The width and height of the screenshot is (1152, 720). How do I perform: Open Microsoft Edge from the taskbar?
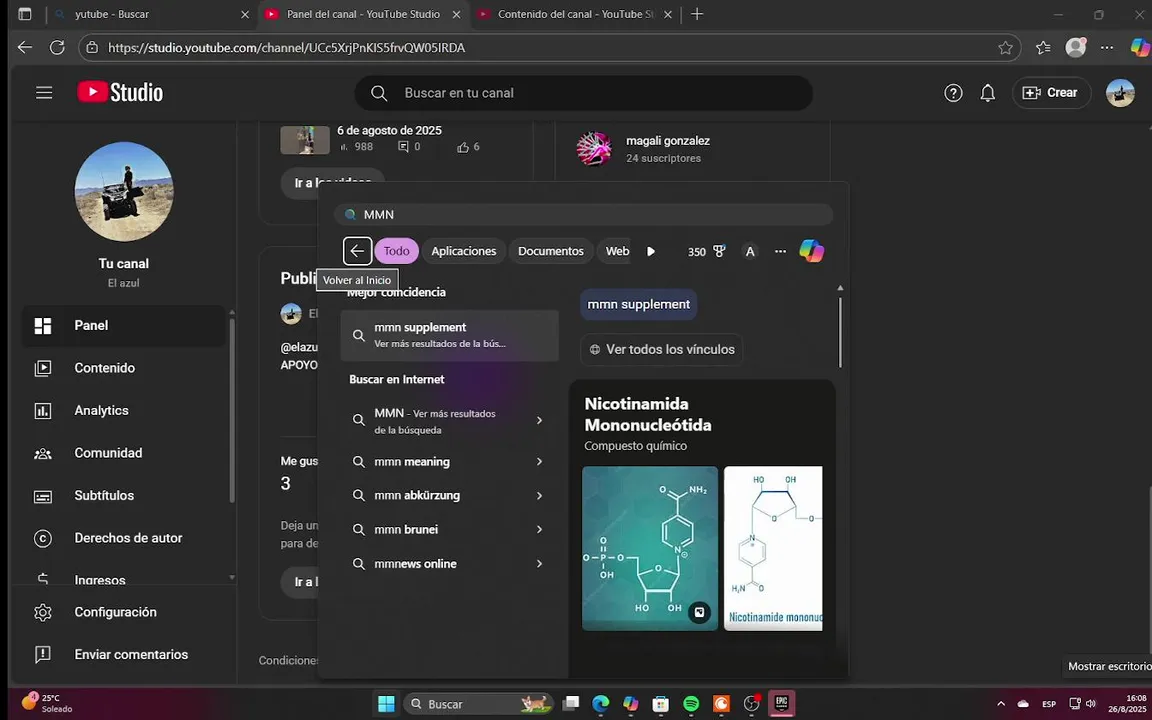click(601, 704)
